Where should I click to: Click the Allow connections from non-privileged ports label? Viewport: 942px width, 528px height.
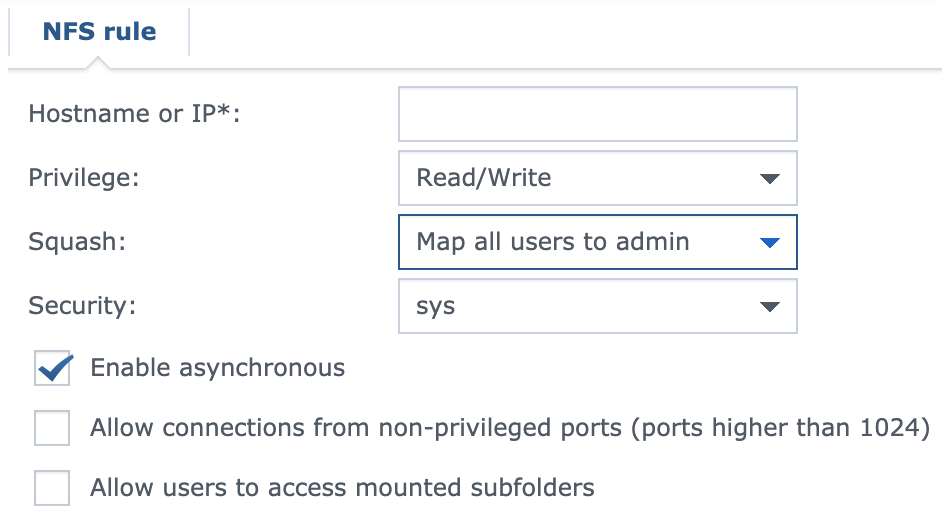click(510, 429)
